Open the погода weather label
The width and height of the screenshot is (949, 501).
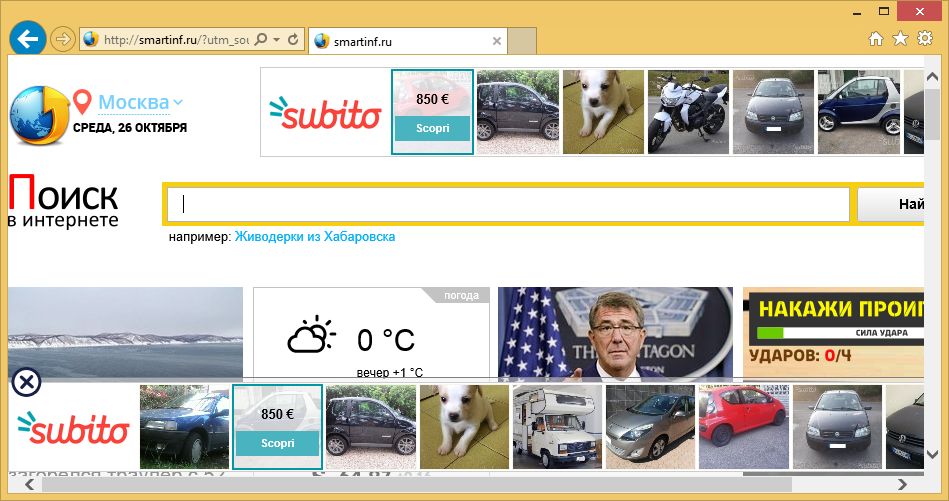click(461, 295)
